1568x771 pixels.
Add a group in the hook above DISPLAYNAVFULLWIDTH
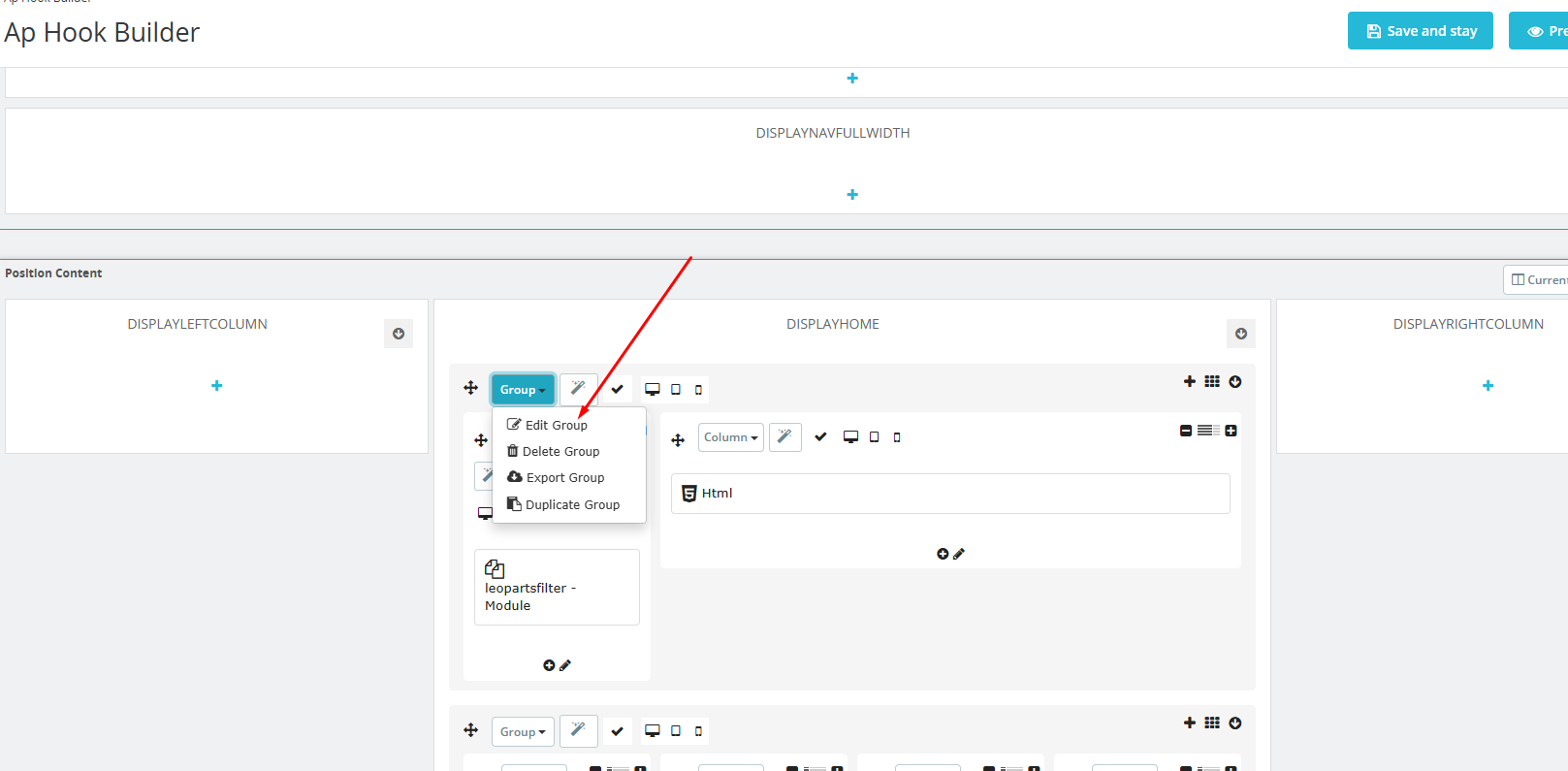[852, 79]
